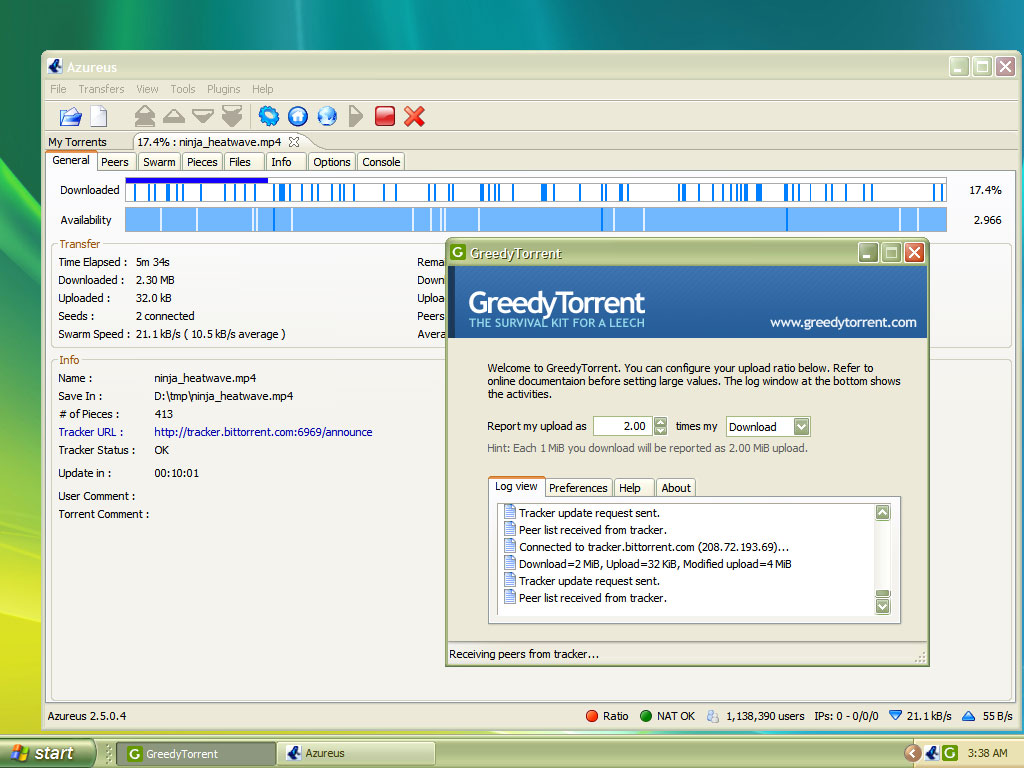
Task: Expand hidden tray icons arrow
Action: (912, 753)
